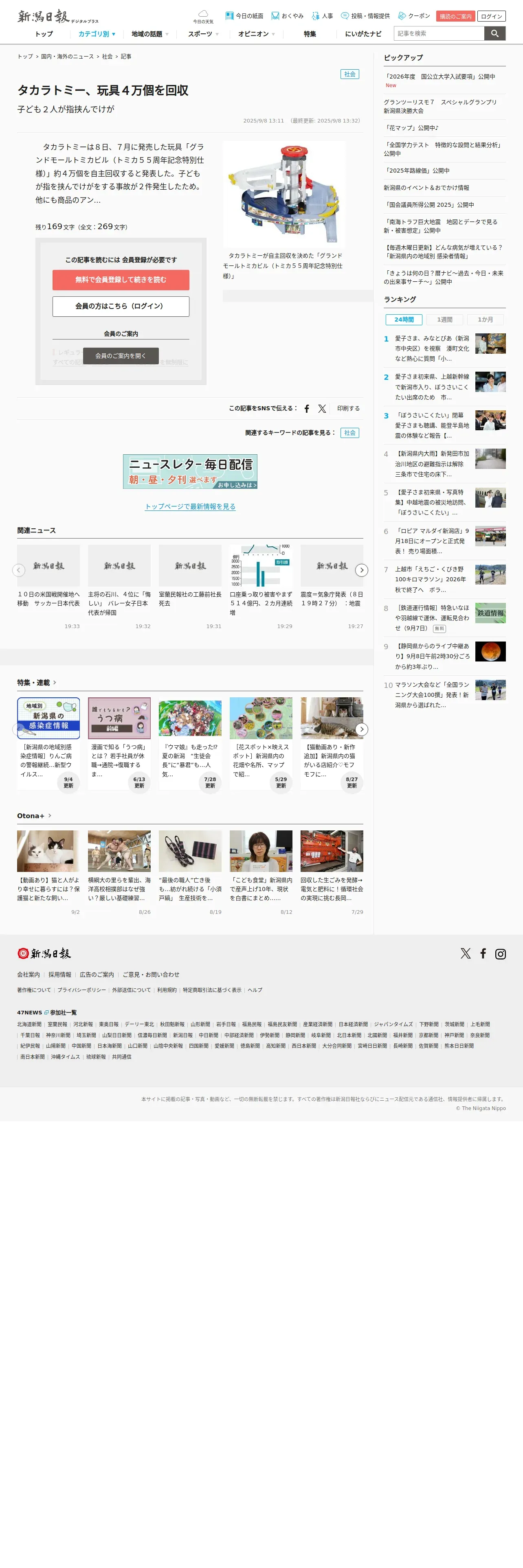Open 「花マップ」公開中 pickup link
Viewport: 523px width, 1568px height.
click(411, 128)
